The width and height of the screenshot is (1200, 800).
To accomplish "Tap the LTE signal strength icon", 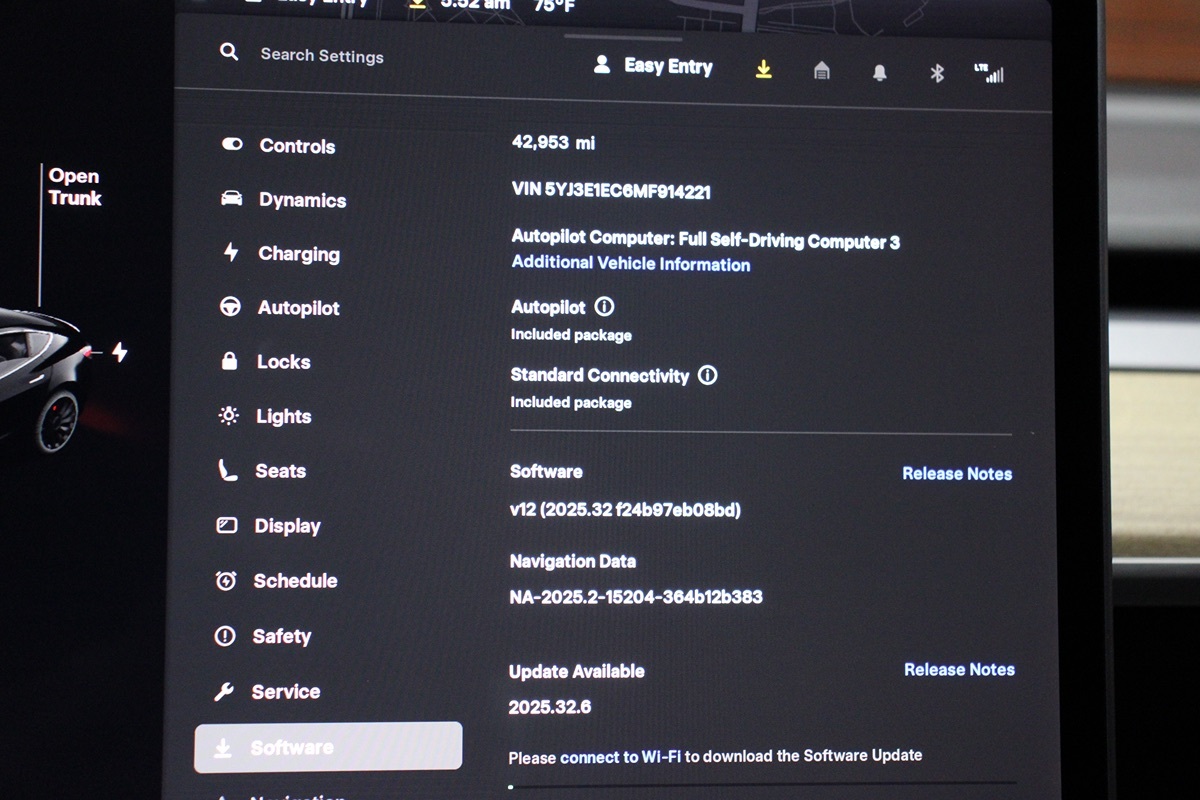I will click(x=988, y=72).
